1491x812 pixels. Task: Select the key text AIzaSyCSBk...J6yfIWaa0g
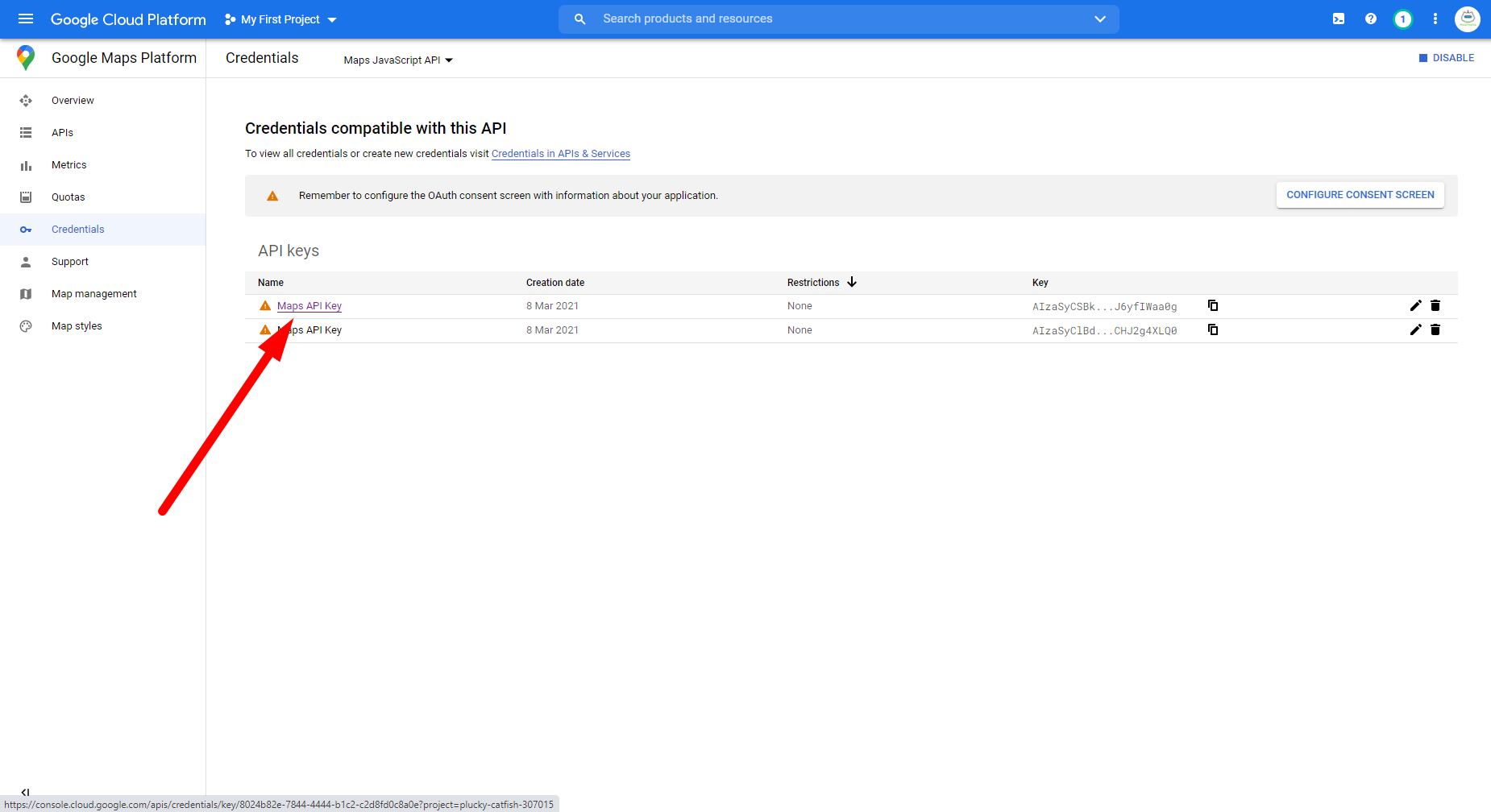(x=1105, y=307)
